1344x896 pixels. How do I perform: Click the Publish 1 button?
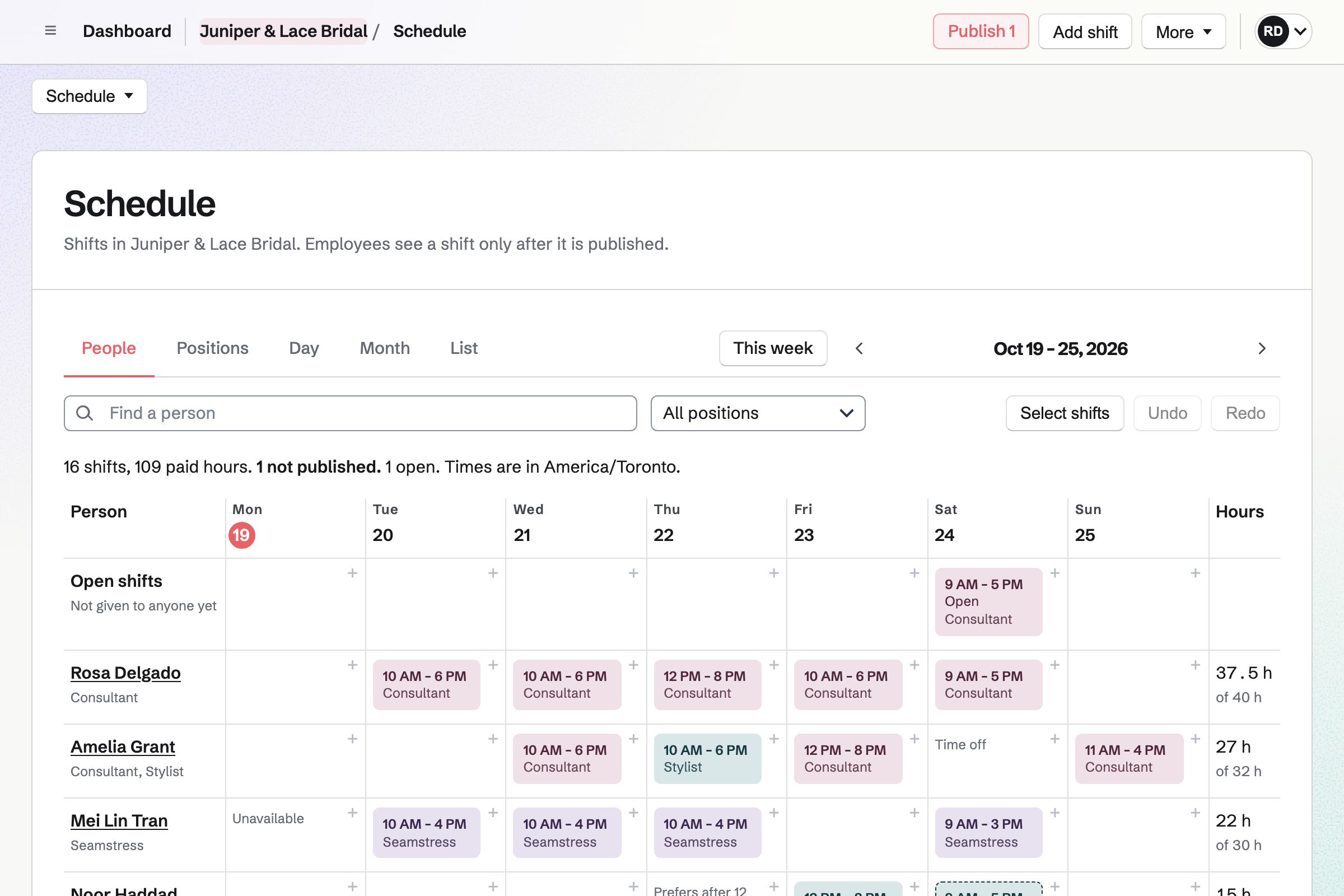[x=981, y=31]
